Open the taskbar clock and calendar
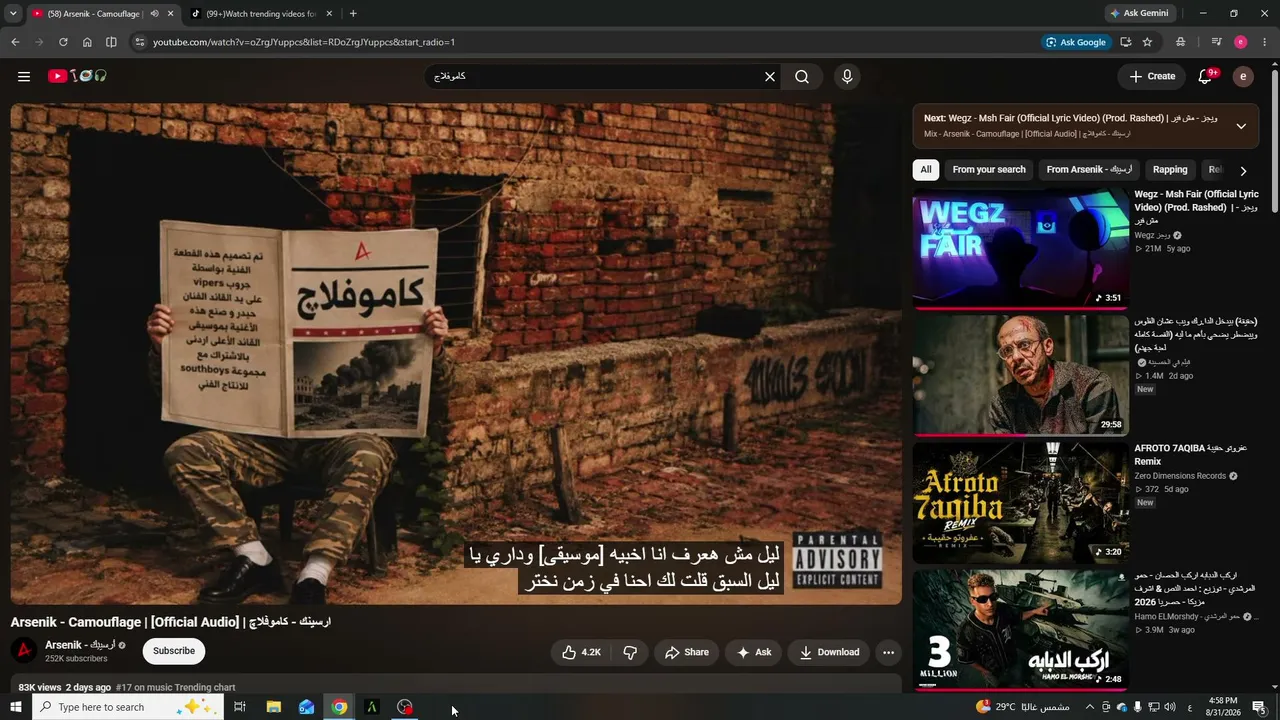The image size is (1280, 720). pyautogui.click(x=1223, y=707)
